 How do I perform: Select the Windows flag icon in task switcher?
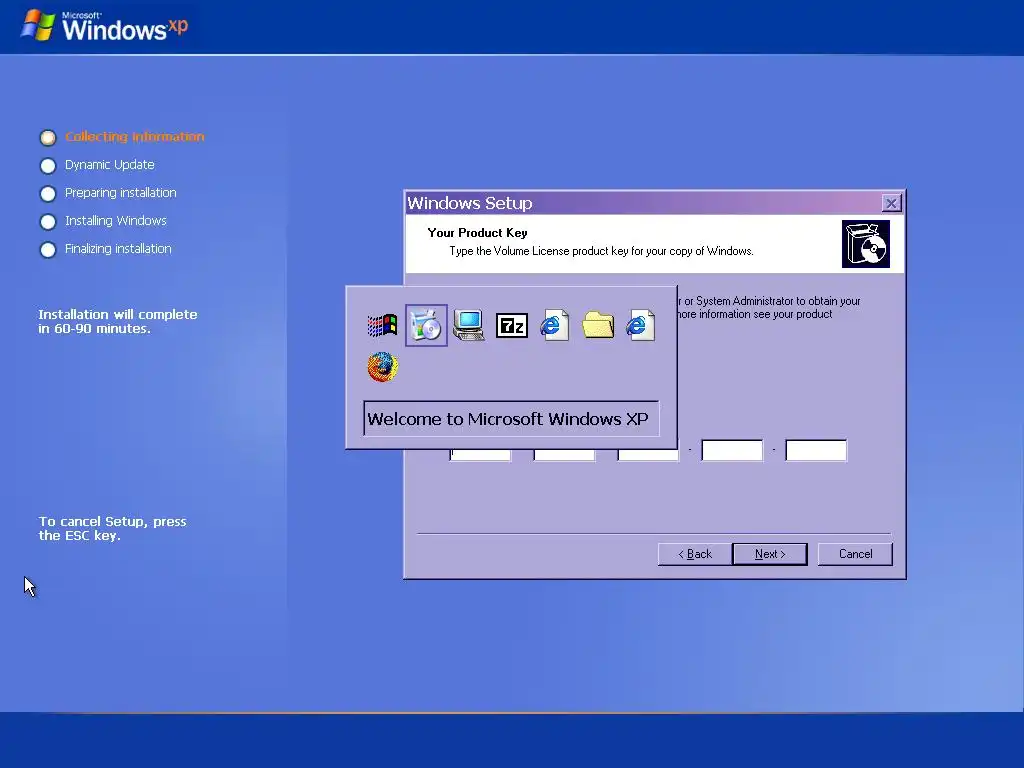point(383,325)
